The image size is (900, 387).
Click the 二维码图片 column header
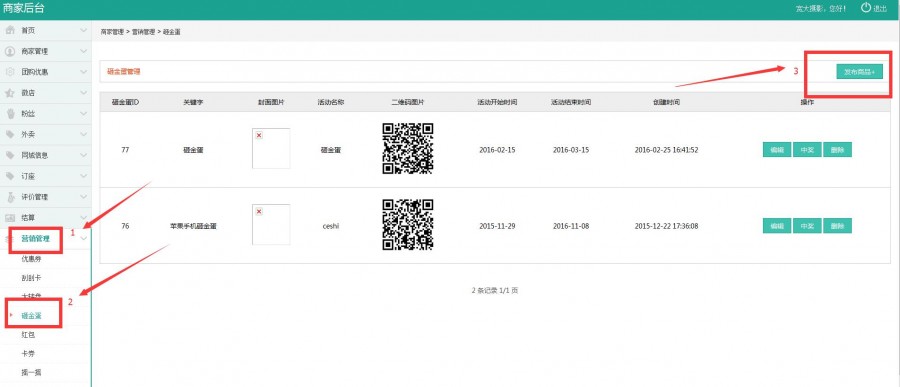click(x=408, y=102)
